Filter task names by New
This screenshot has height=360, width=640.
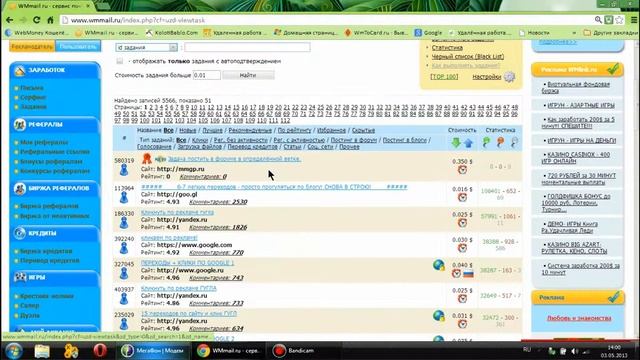[188, 130]
